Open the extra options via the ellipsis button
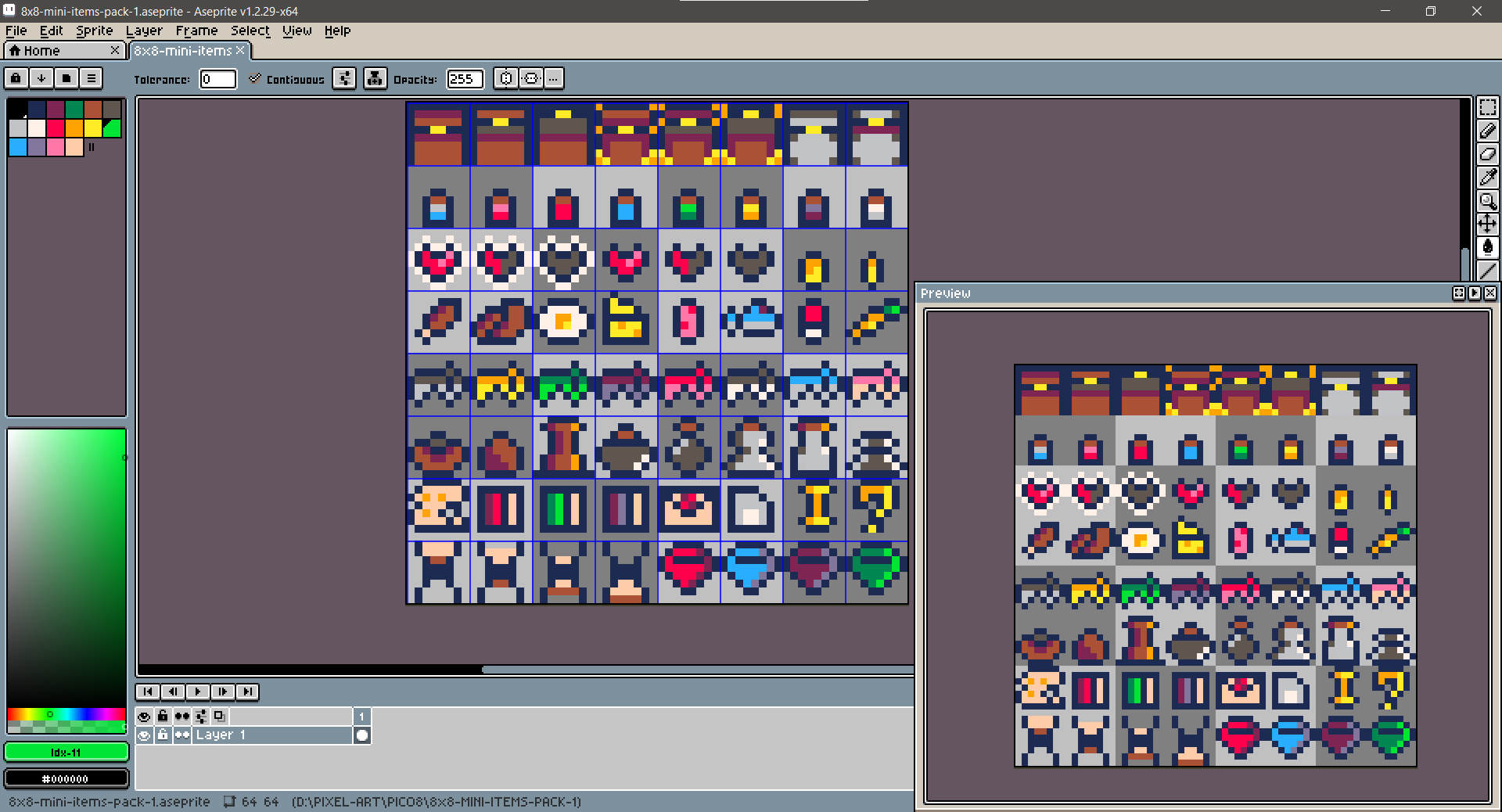 553,78
